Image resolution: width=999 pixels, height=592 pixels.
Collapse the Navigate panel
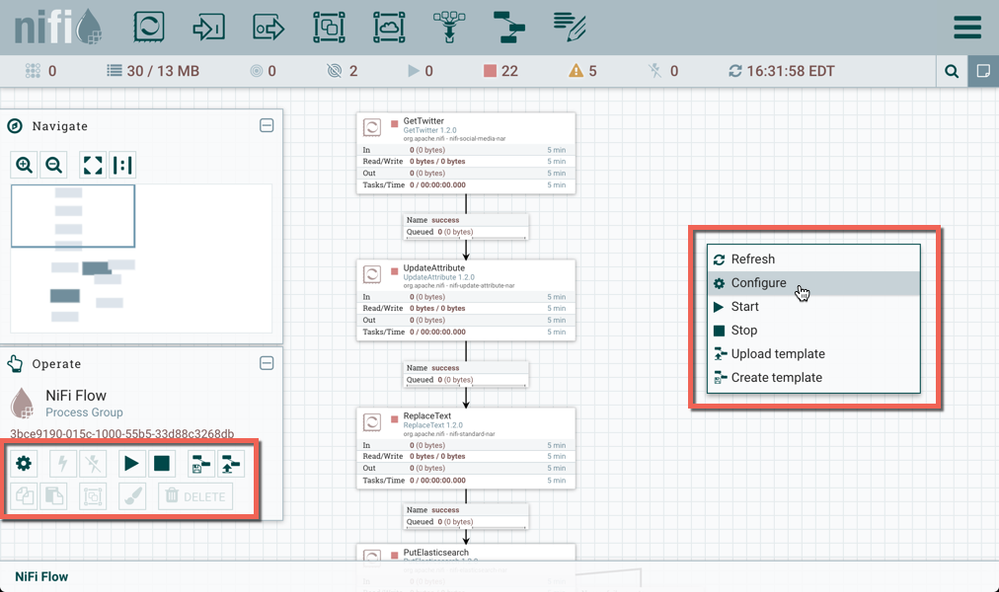click(x=267, y=126)
